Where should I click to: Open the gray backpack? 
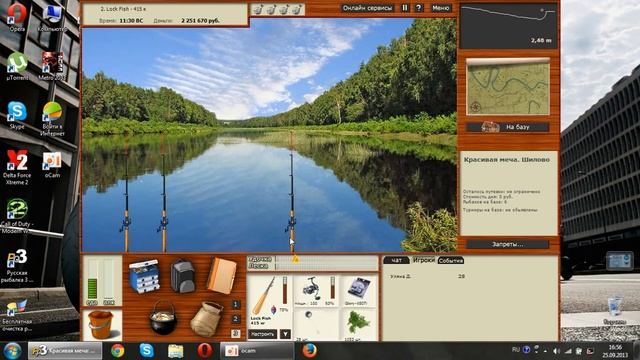point(182,276)
